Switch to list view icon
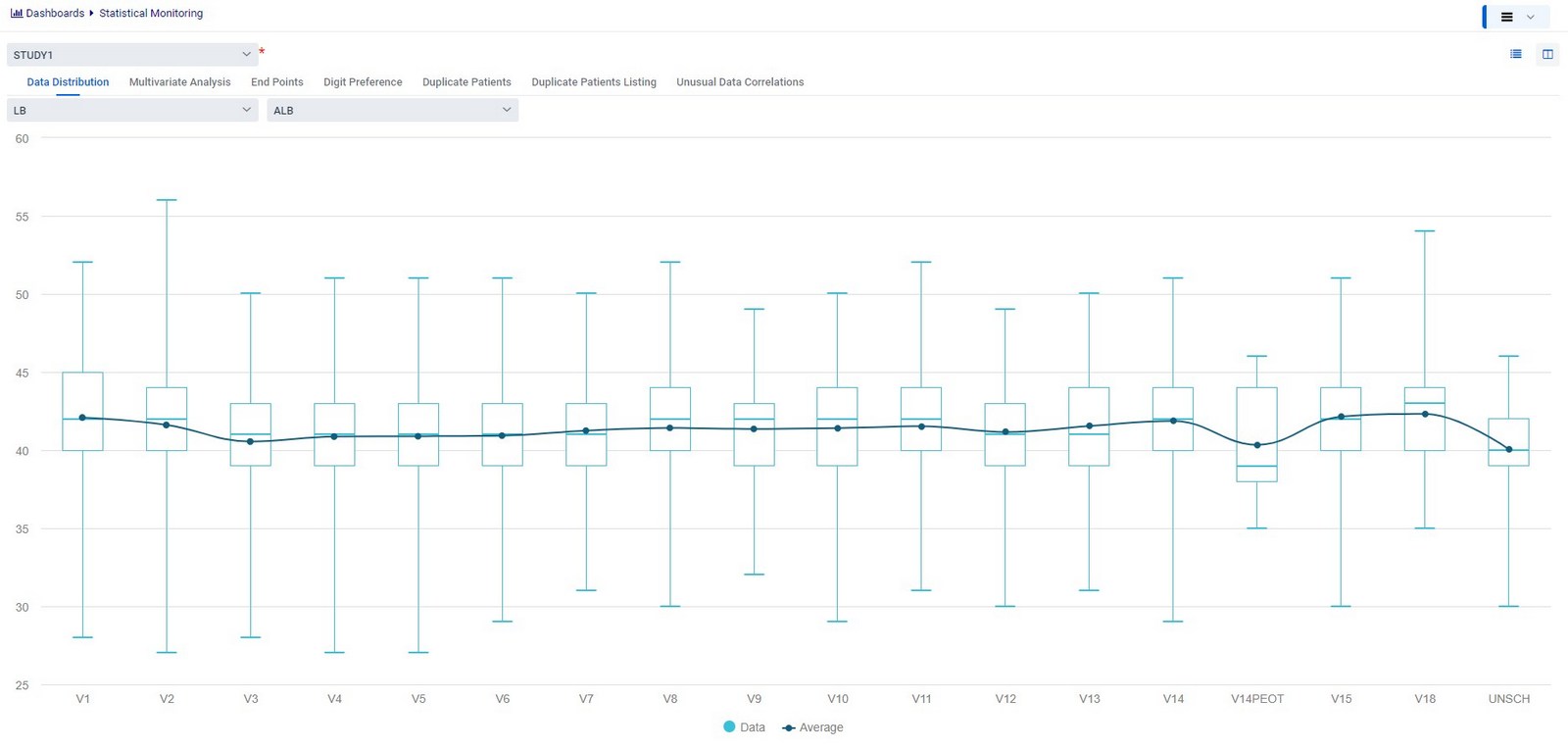 [x=1516, y=55]
